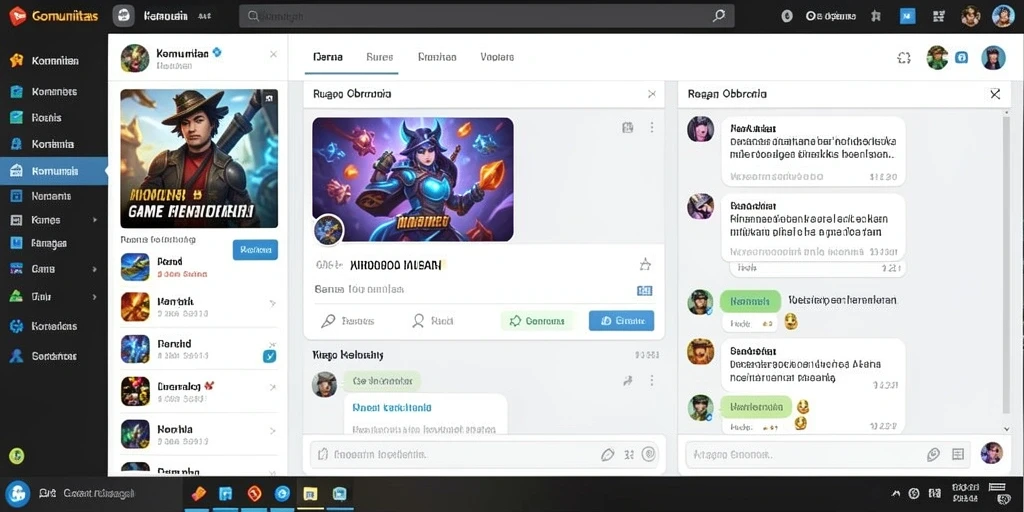Click the star icon on the game post
The height and width of the screenshot is (512, 1024).
pos(645,264)
